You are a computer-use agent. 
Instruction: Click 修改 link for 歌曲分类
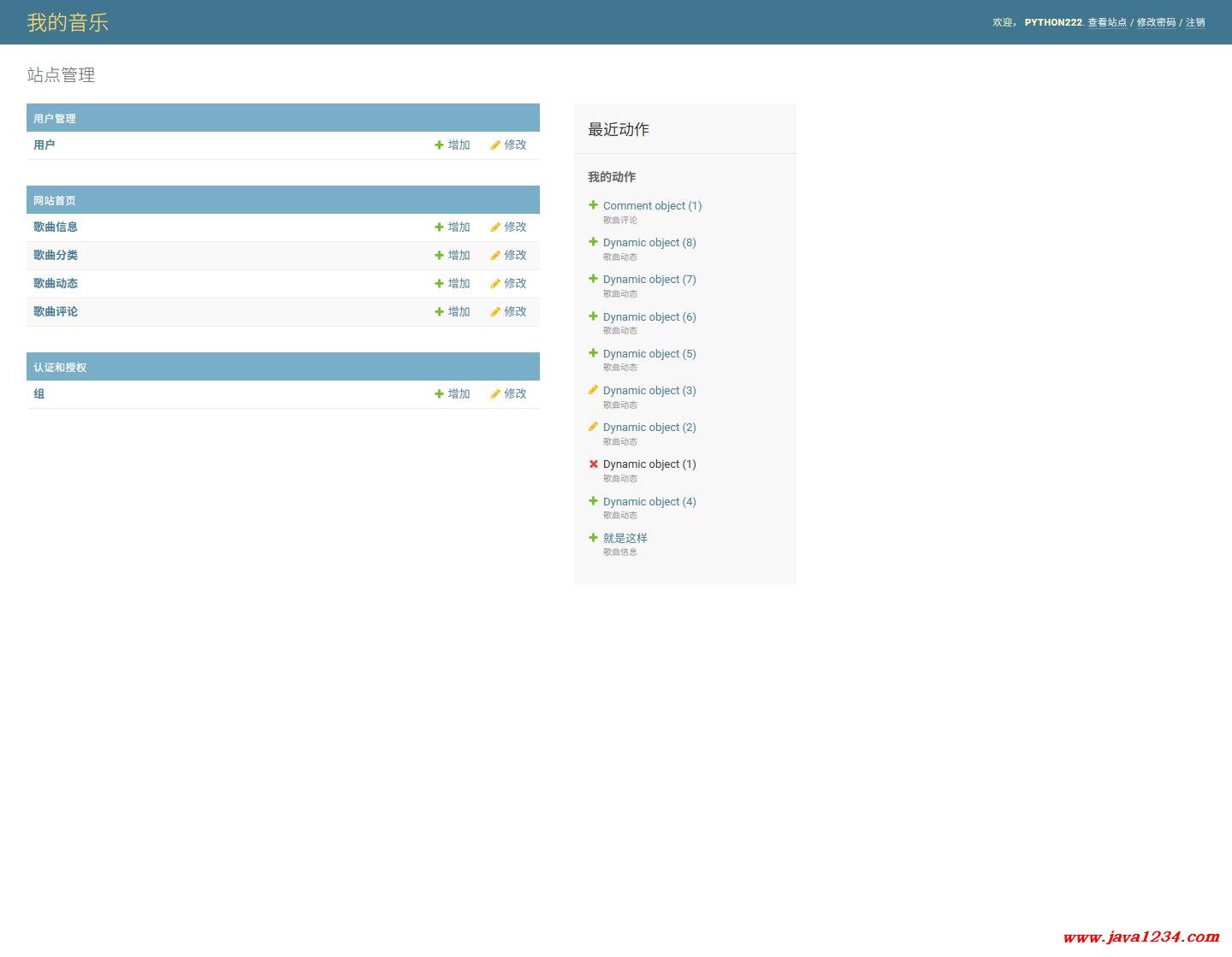coord(515,256)
